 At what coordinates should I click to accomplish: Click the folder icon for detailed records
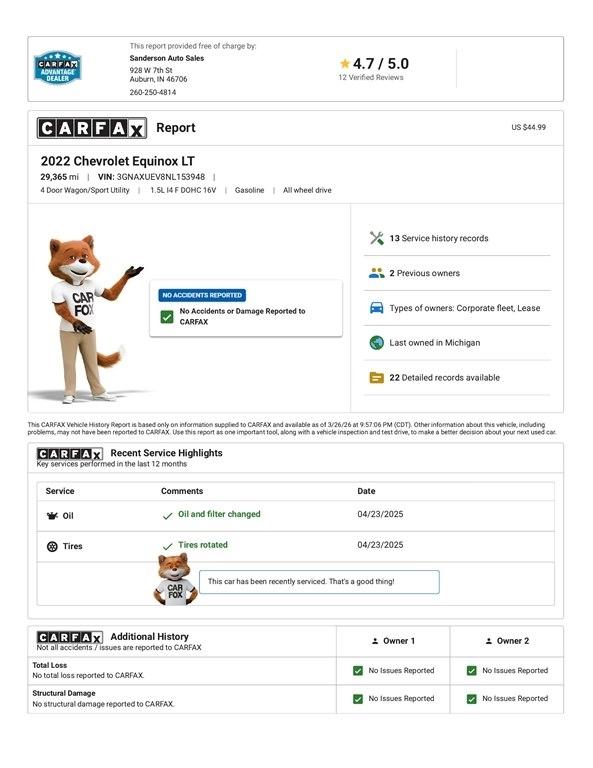(x=377, y=377)
